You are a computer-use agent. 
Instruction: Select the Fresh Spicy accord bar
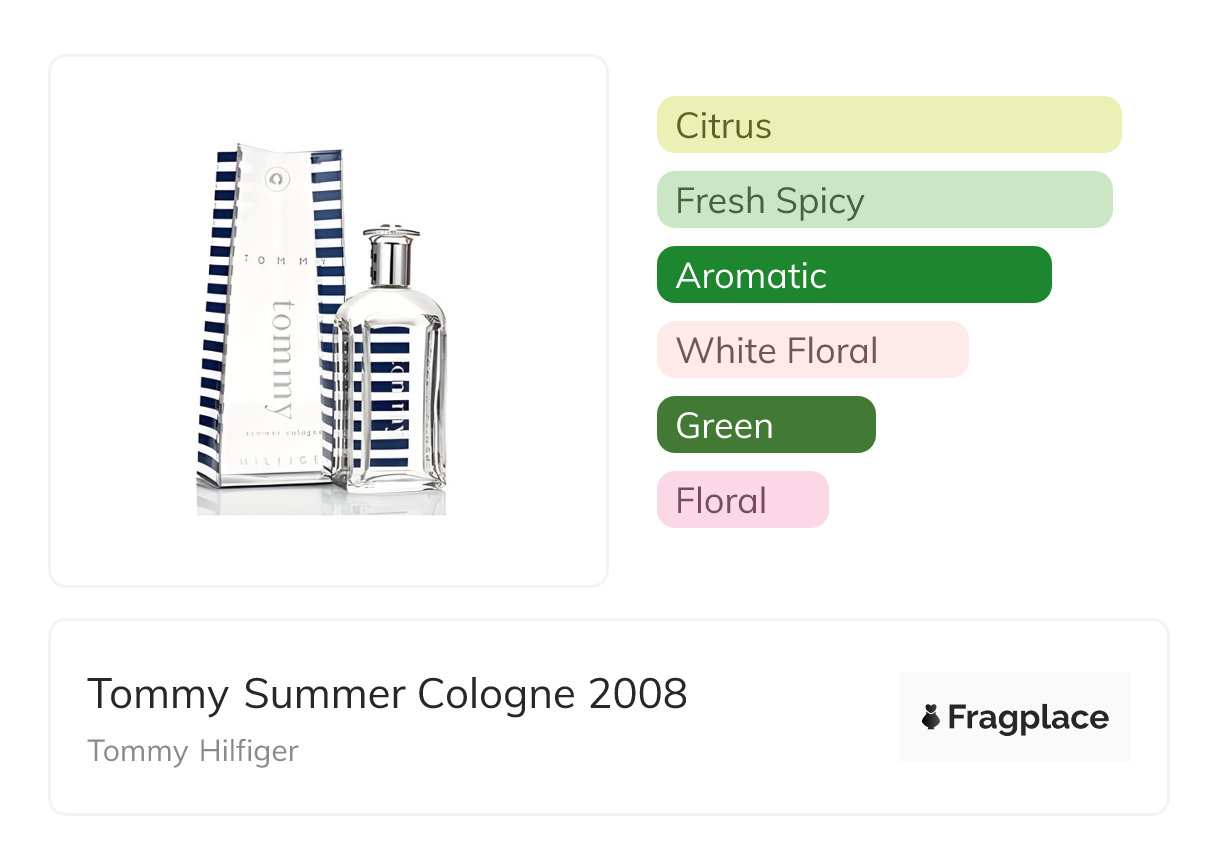884,200
